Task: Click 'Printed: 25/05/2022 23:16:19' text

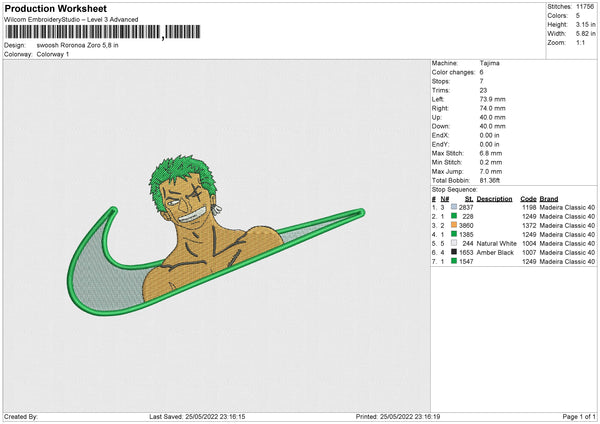Action: coord(398,417)
